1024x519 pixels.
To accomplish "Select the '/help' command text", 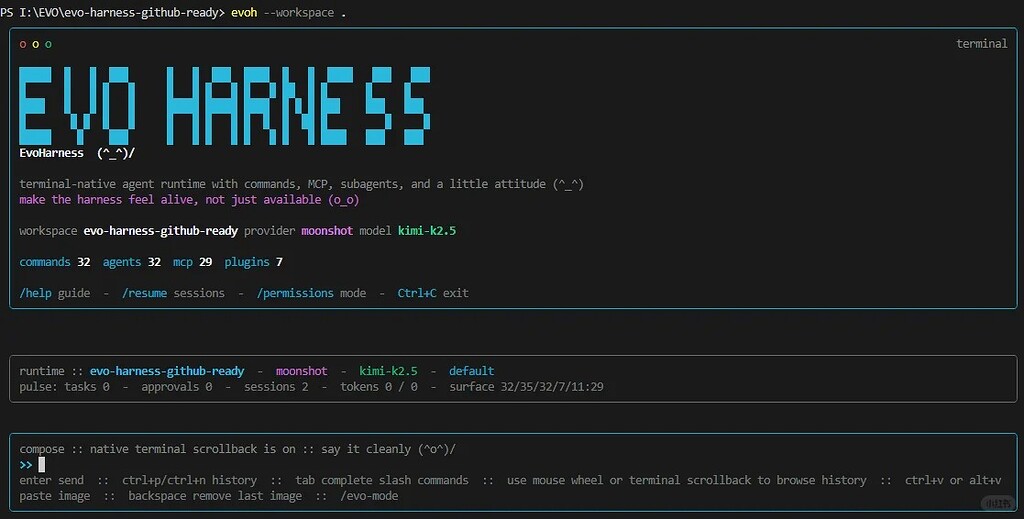I will click(35, 293).
